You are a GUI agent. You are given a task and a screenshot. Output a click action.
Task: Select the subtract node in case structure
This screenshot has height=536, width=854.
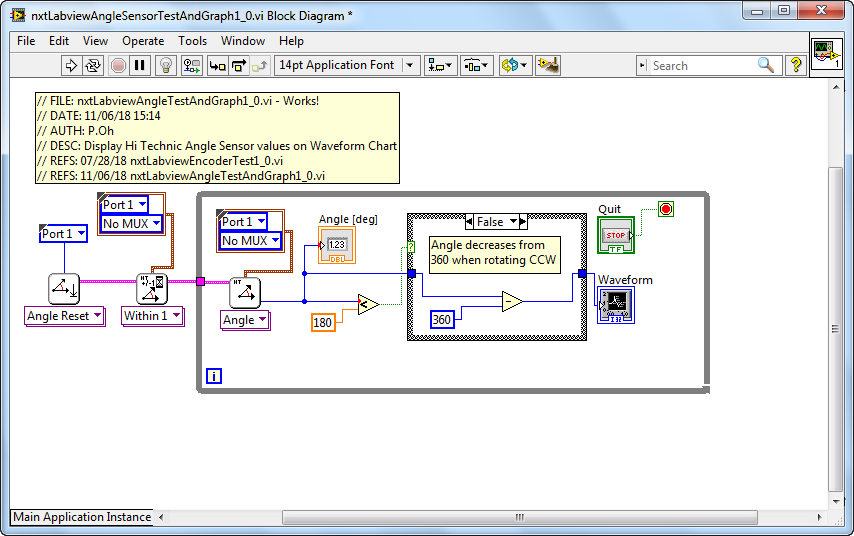[512, 301]
